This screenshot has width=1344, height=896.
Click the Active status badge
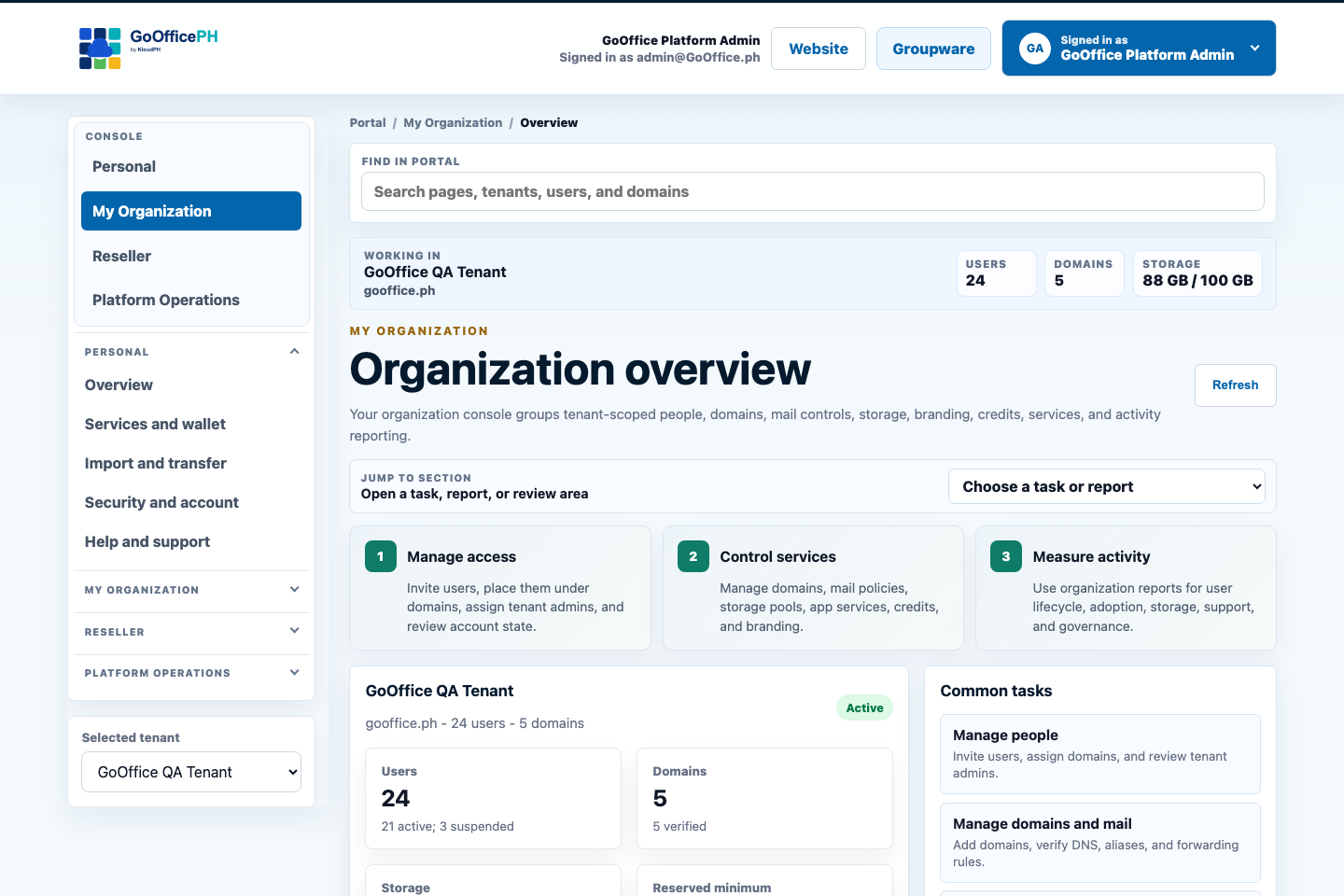click(x=864, y=707)
